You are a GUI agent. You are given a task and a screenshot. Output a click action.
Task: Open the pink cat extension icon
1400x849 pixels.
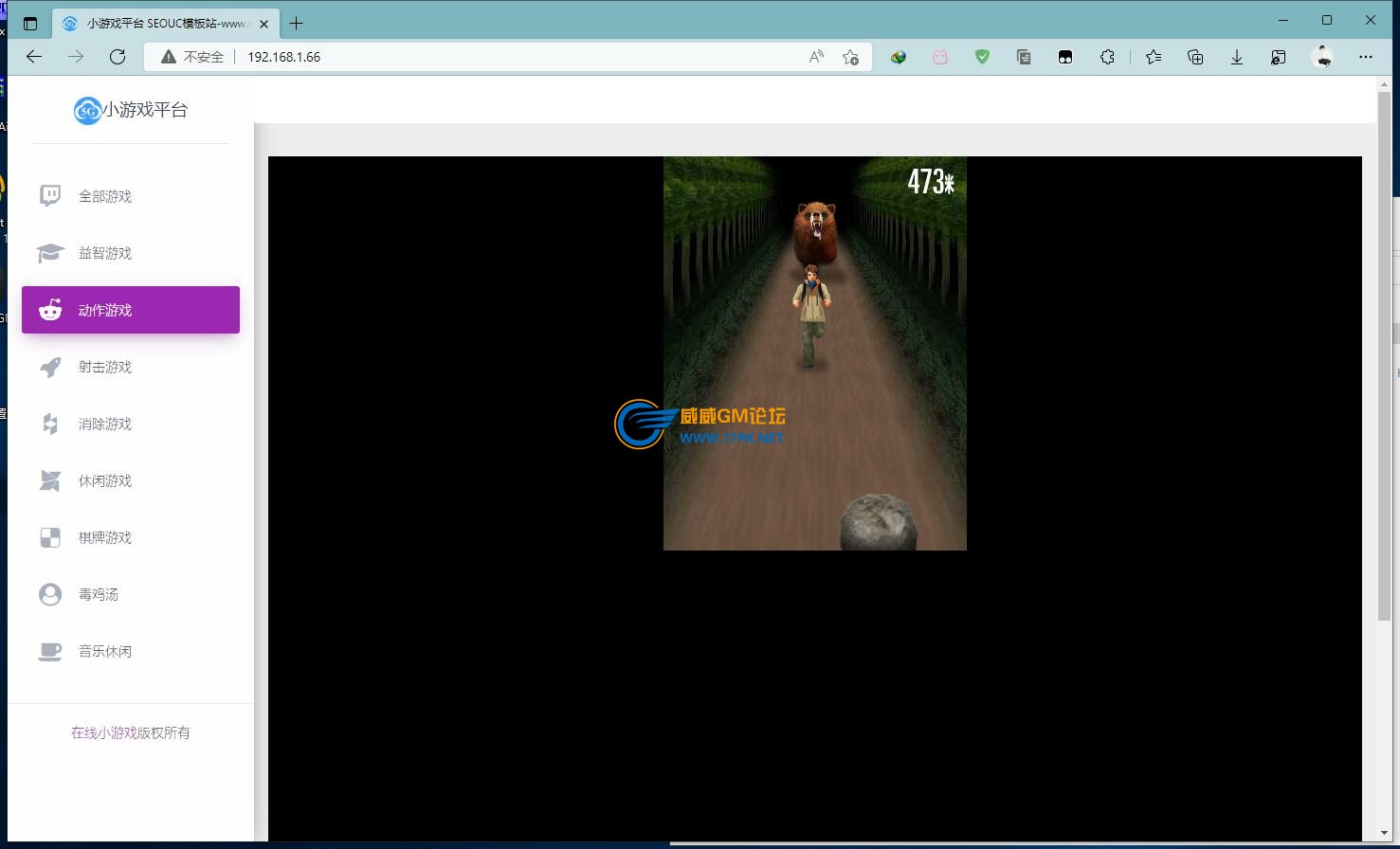pyautogui.click(x=940, y=57)
